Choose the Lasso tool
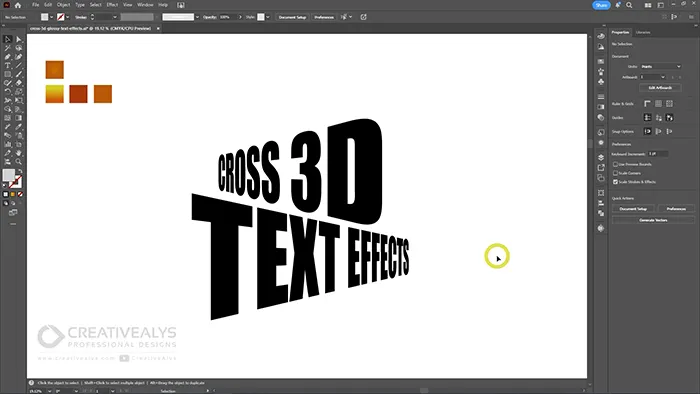 pyautogui.click(x=19, y=48)
